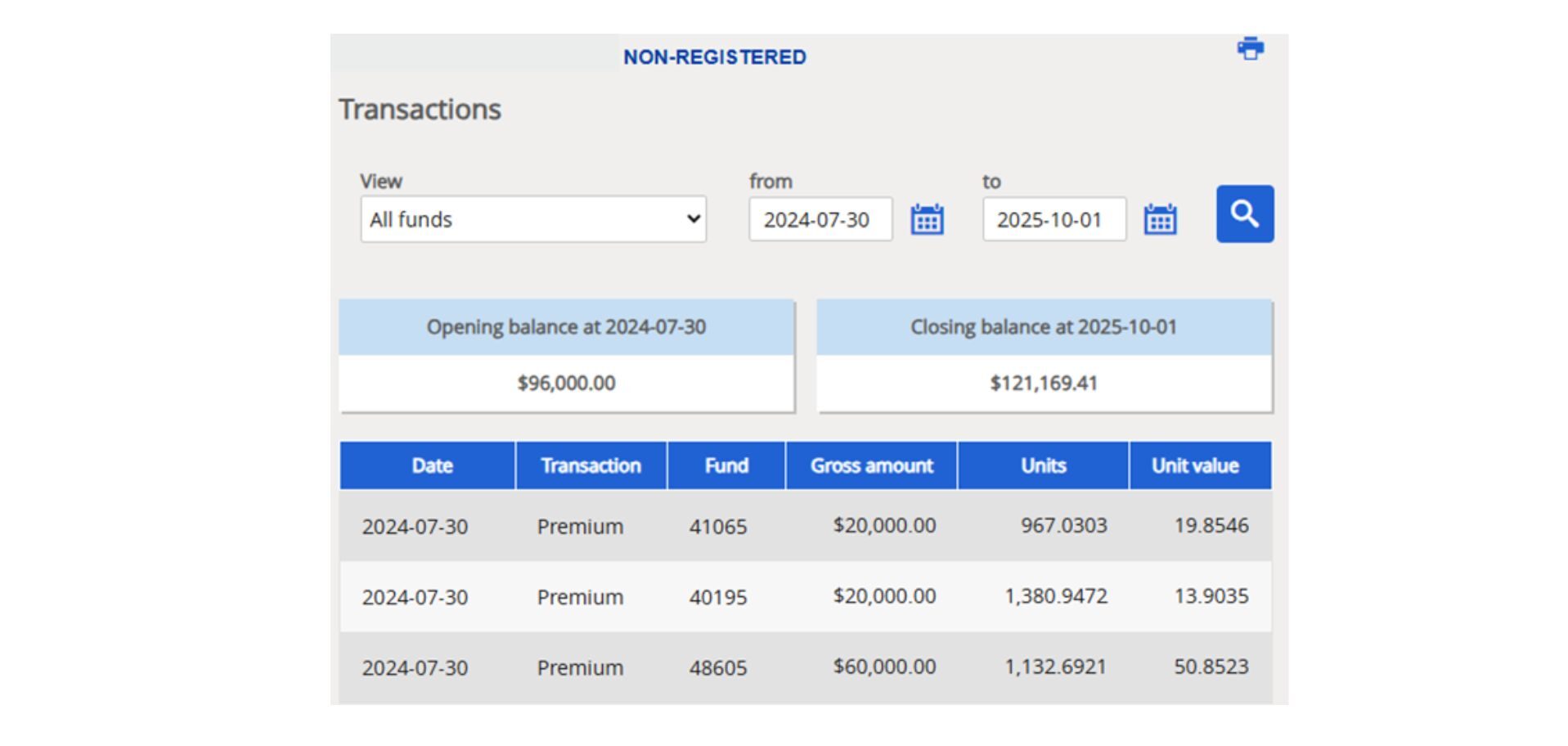Click the Unit value column header
This screenshot has width=1568, height=746.
(x=1195, y=465)
